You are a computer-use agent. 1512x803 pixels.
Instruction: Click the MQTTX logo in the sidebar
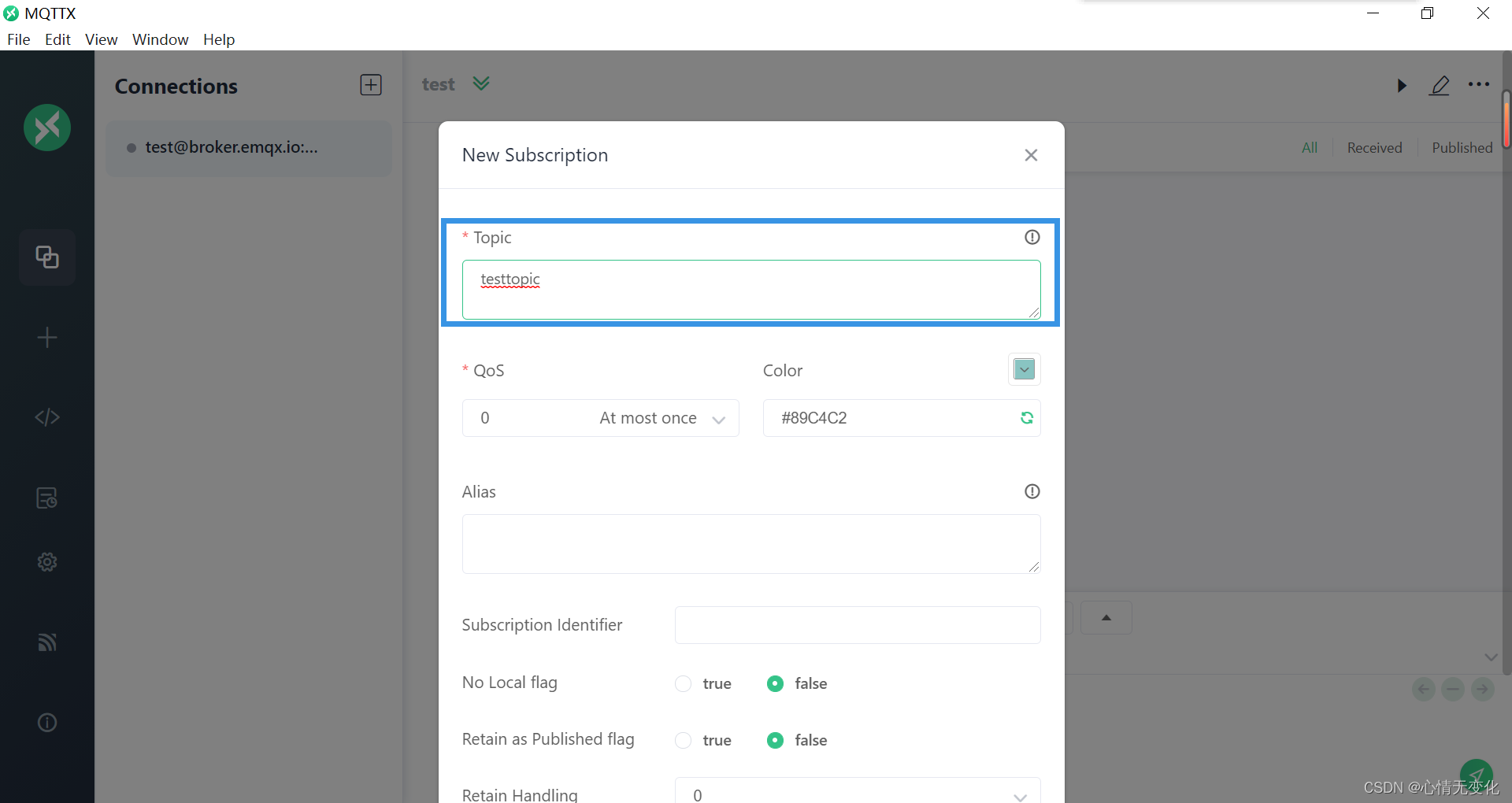tap(47, 128)
